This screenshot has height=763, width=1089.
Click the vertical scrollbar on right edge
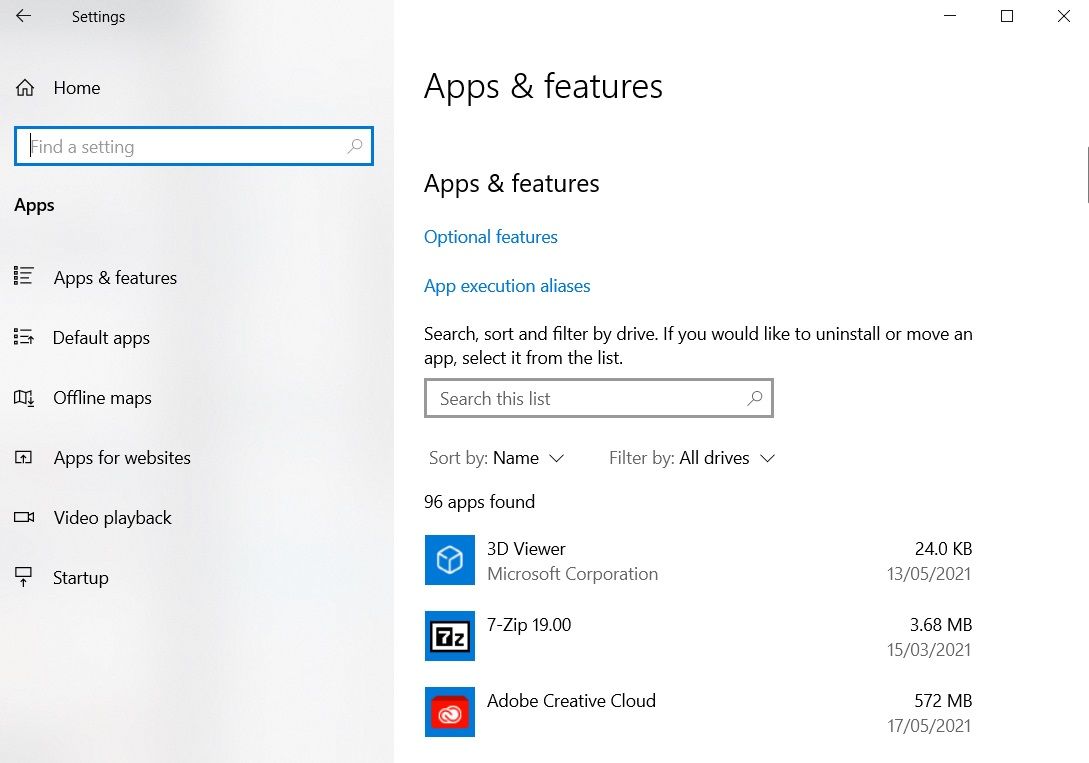tap(1086, 174)
